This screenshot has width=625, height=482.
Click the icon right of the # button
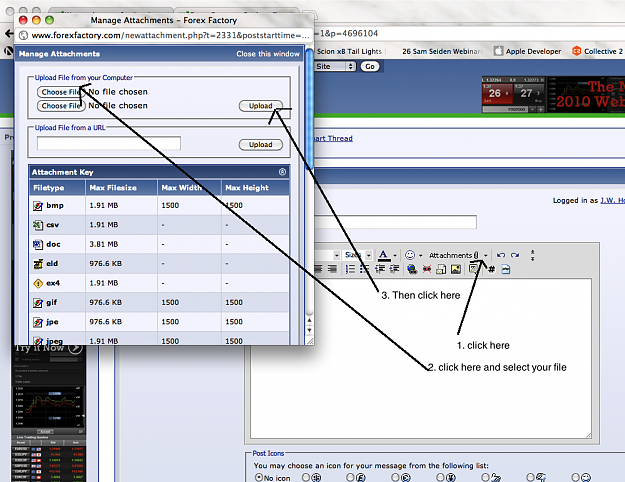click(x=506, y=270)
